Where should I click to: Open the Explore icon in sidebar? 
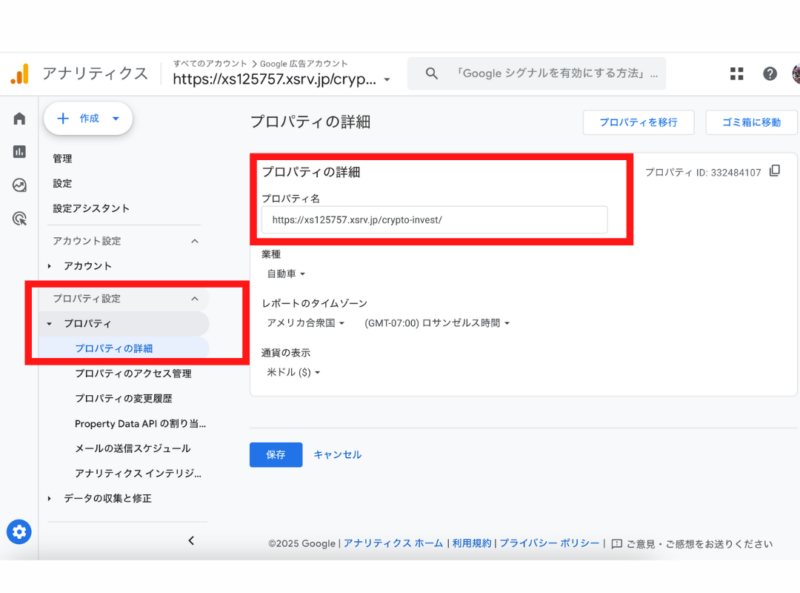[x=19, y=185]
